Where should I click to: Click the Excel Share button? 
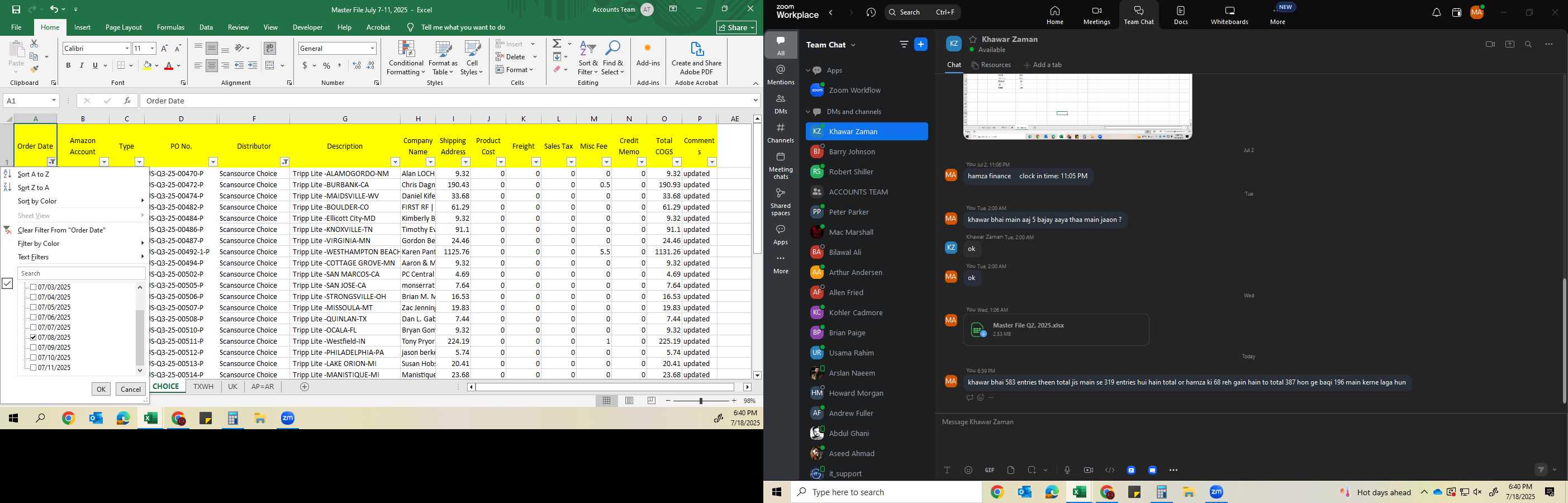click(x=737, y=27)
